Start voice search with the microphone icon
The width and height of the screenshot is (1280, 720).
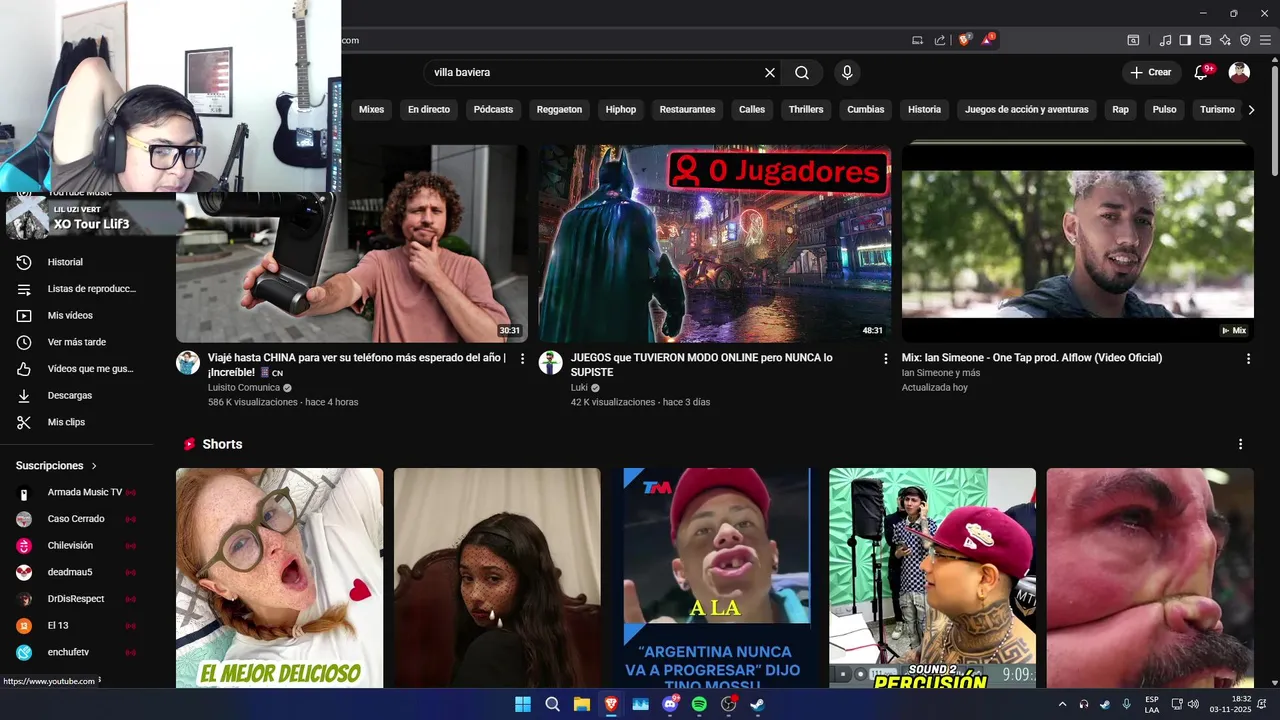pyautogui.click(x=847, y=72)
